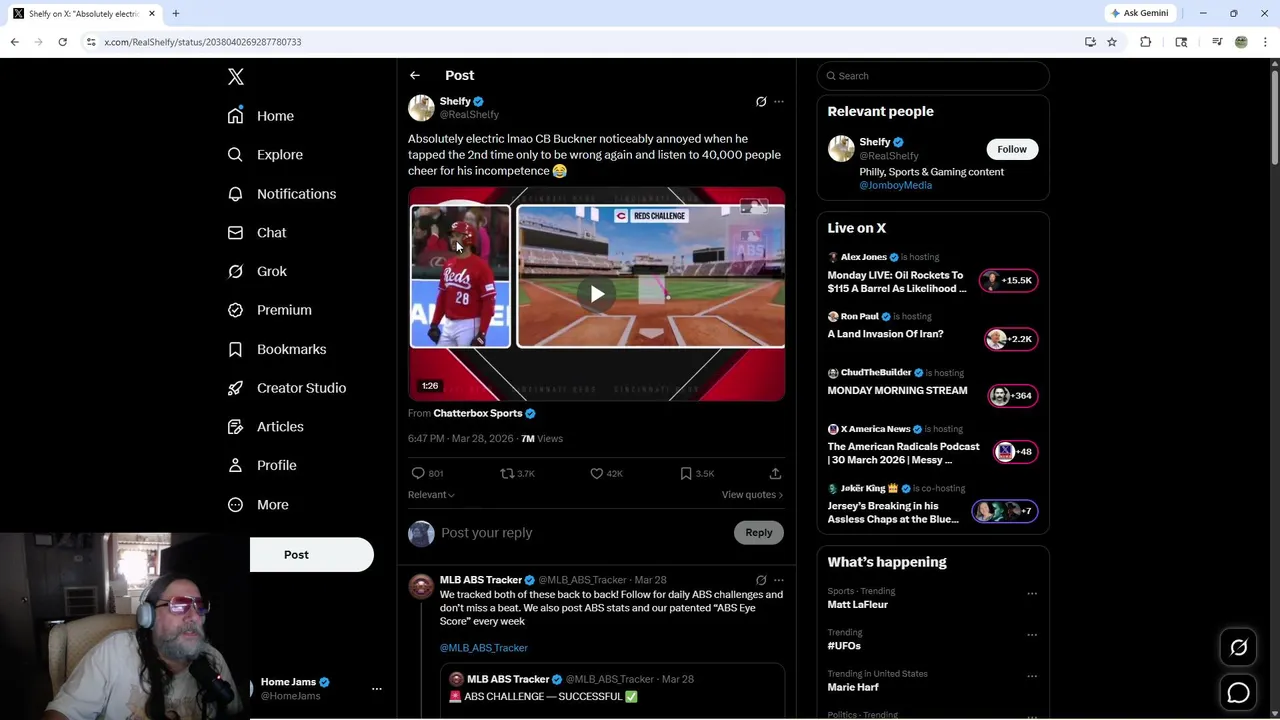The width and height of the screenshot is (1280, 720).
Task: Join Alex Jones live with +15.5K listeners
Action: click(1009, 281)
